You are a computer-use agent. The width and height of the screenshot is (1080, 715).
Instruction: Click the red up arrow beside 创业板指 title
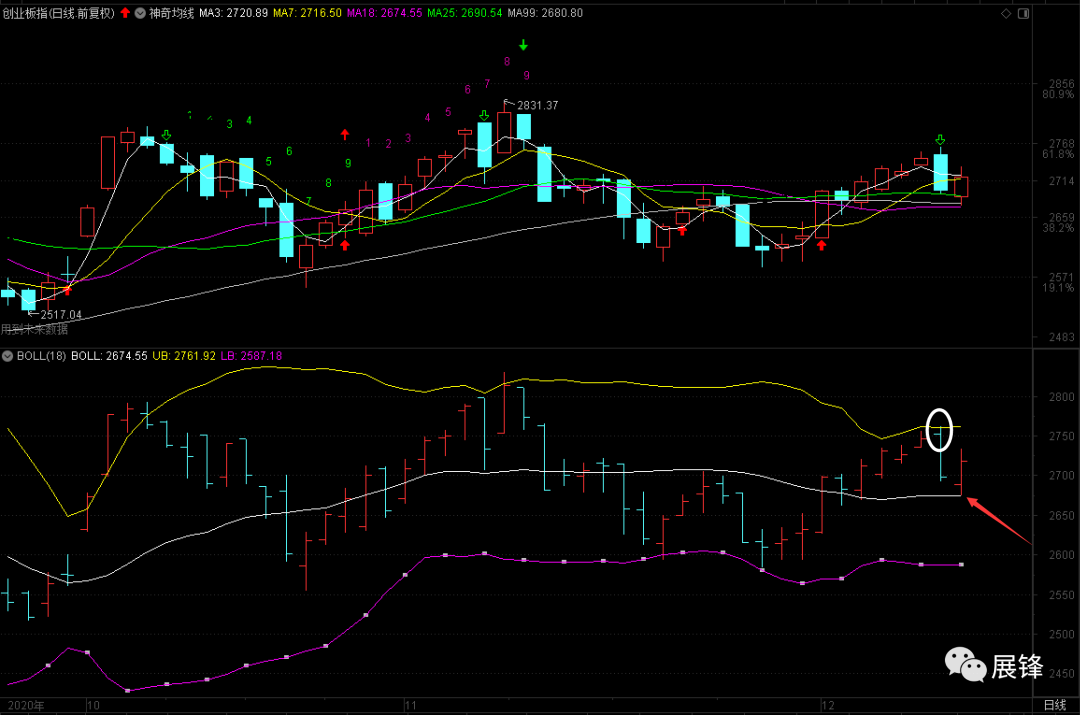pos(125,13)
